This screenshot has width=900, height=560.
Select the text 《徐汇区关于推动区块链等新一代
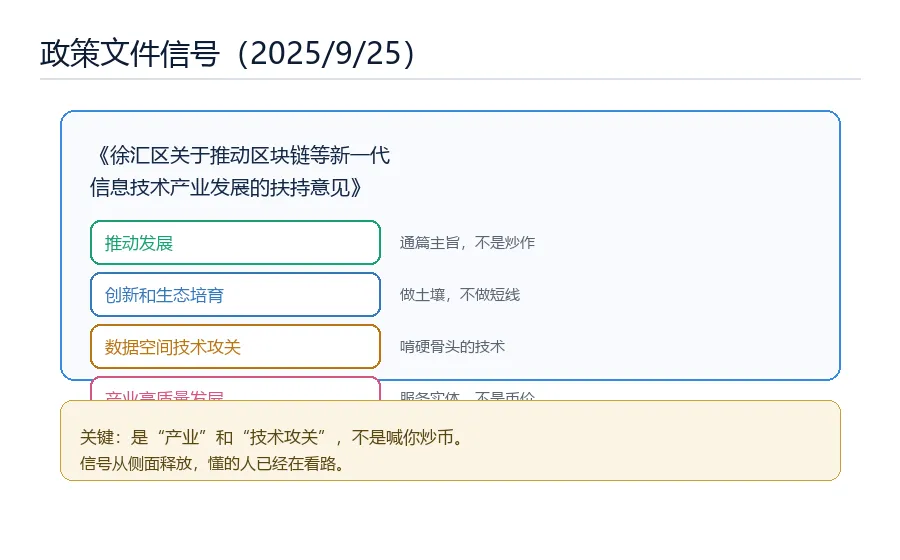[x=243, y=155]
